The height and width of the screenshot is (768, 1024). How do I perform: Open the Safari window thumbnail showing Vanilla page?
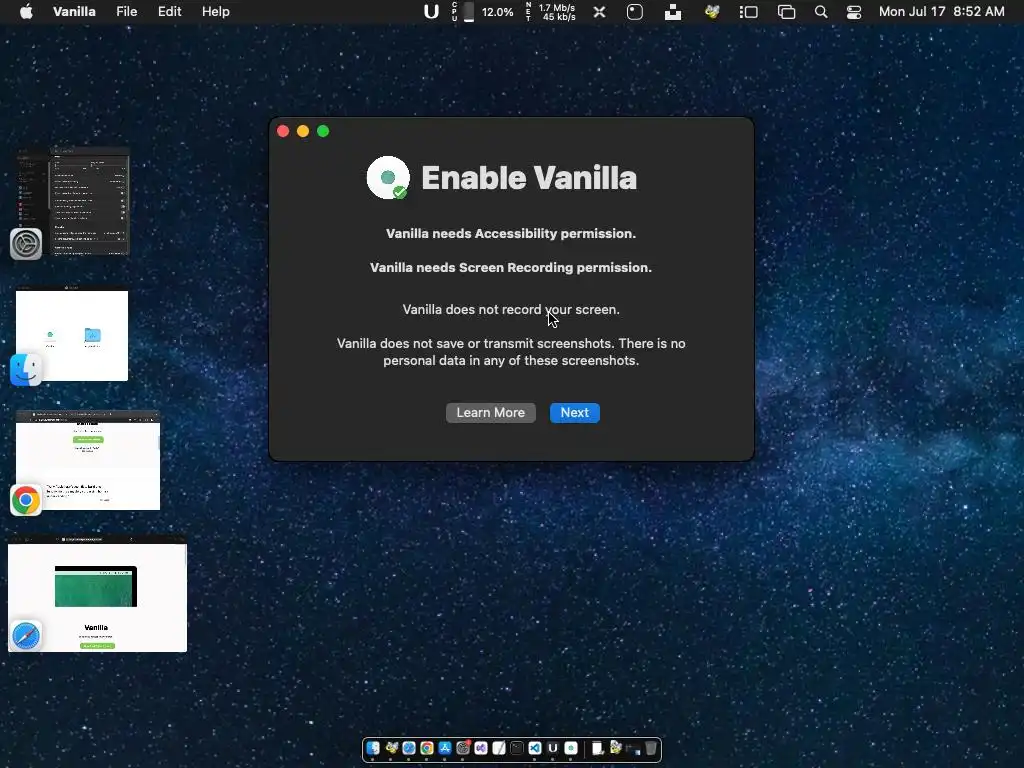pyautogui.click(x=97, y=594)
